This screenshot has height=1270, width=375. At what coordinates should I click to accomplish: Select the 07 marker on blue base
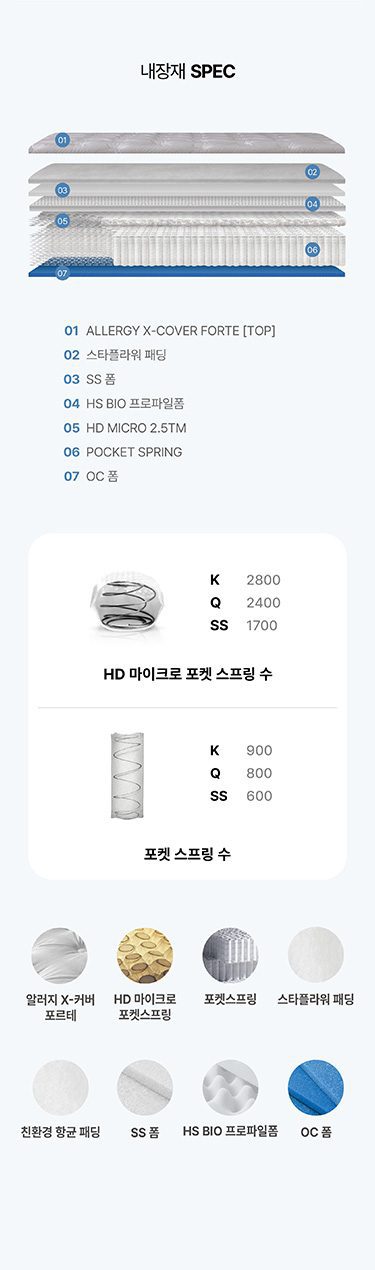62,272
